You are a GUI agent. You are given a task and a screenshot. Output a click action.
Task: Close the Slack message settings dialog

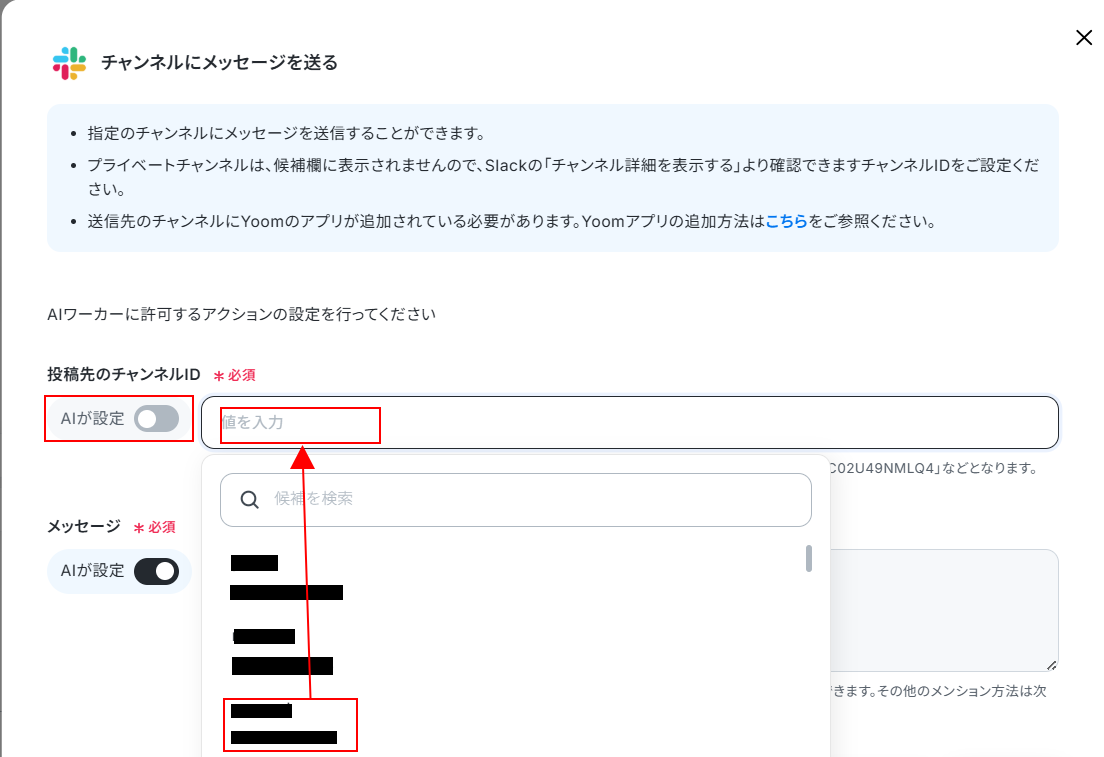(1084, 37)
